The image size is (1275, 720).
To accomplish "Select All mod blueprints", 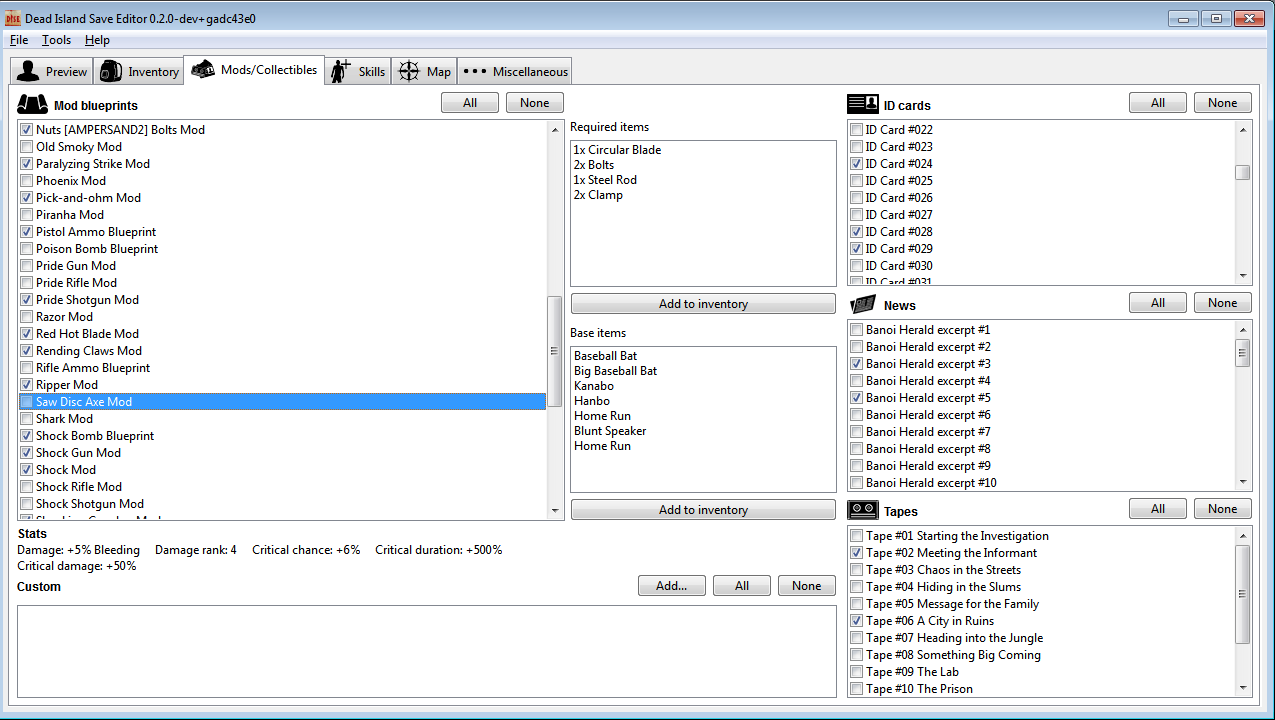I will click(470, 103).
